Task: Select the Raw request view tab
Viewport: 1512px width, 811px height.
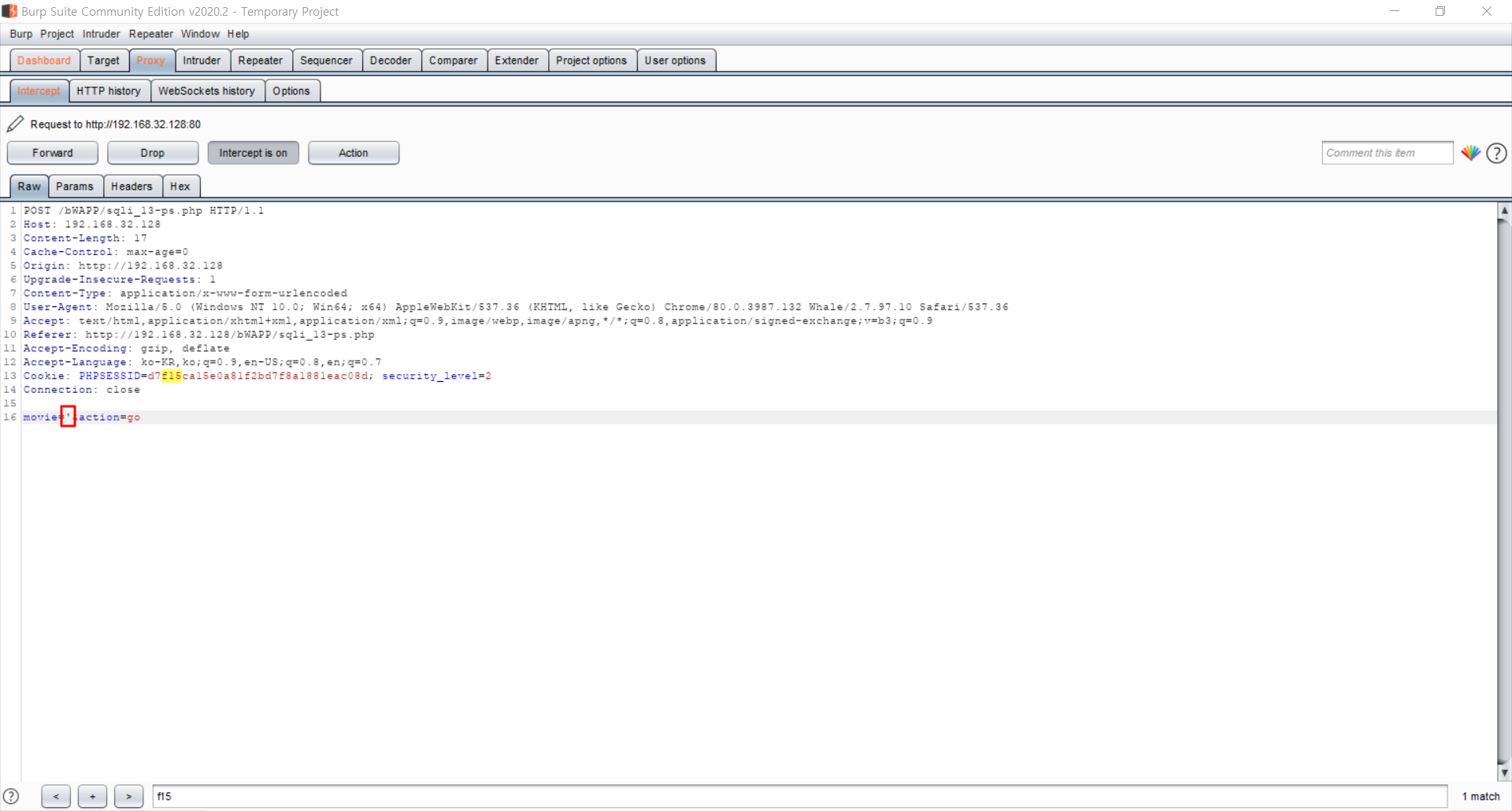Action: 29,187
